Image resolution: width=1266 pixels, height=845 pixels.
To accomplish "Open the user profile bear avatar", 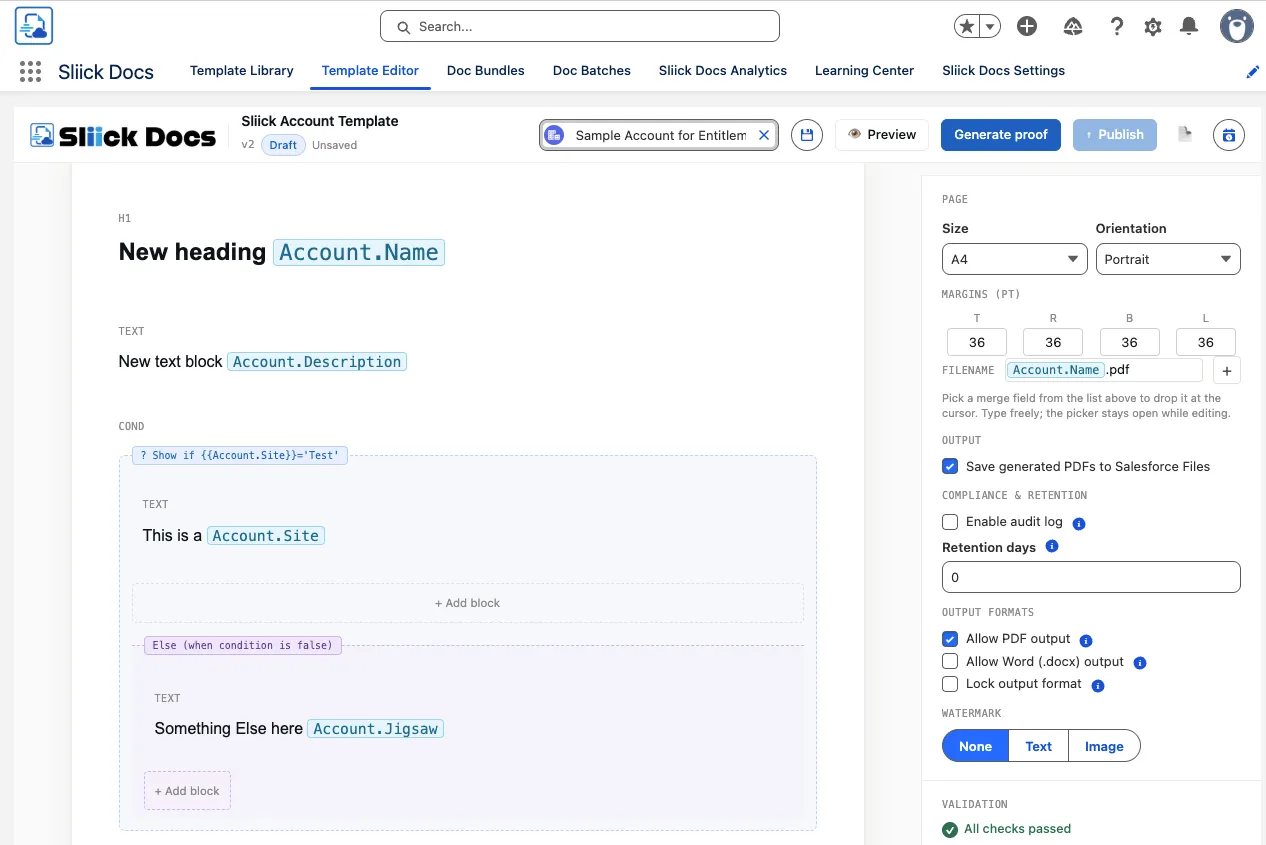I will pos(1237,27).
